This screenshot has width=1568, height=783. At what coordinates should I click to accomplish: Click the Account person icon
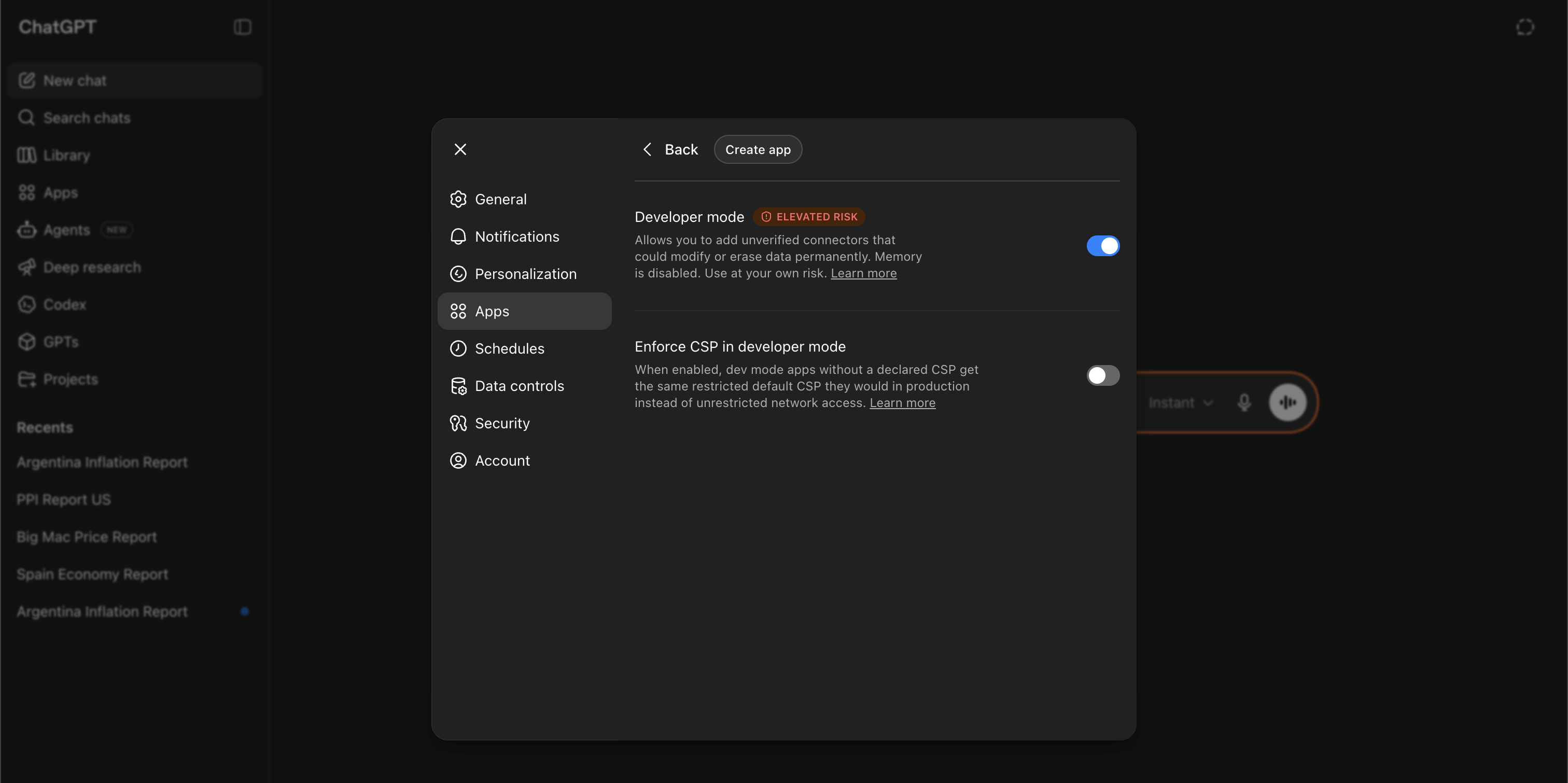coord(458,460)
